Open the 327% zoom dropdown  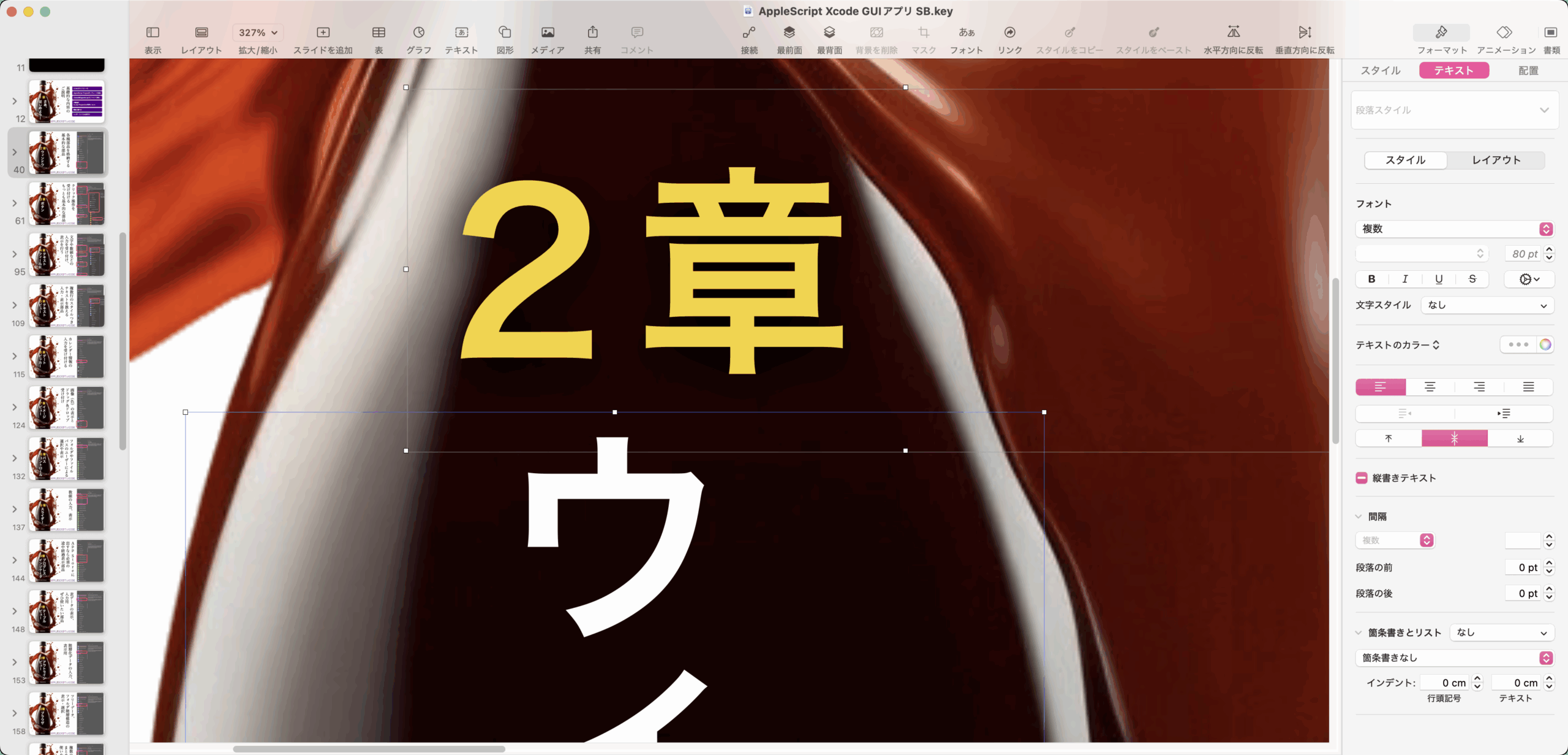tap(258, 32)
